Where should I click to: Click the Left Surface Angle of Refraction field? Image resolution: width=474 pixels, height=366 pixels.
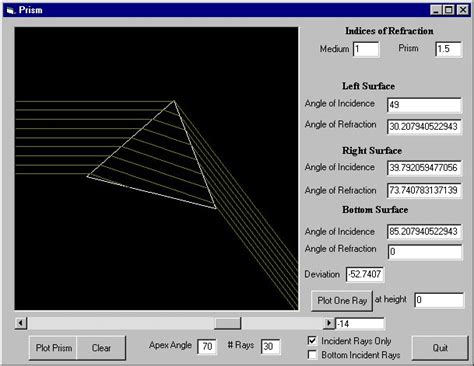tap(424, 127)
